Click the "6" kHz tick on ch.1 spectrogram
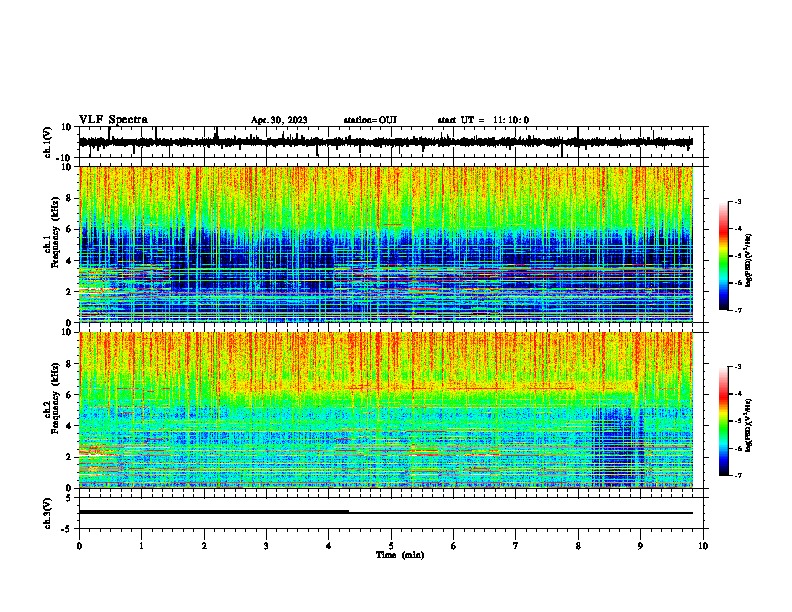792x612 pixels. pyautogui.click(x=69, y=229)
